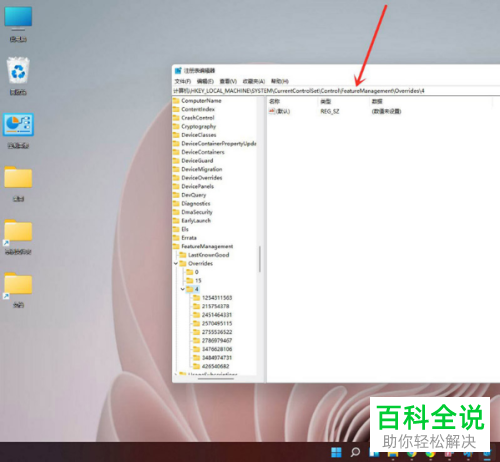Select the Els key

pyautogui.click(x=185, y=229)
